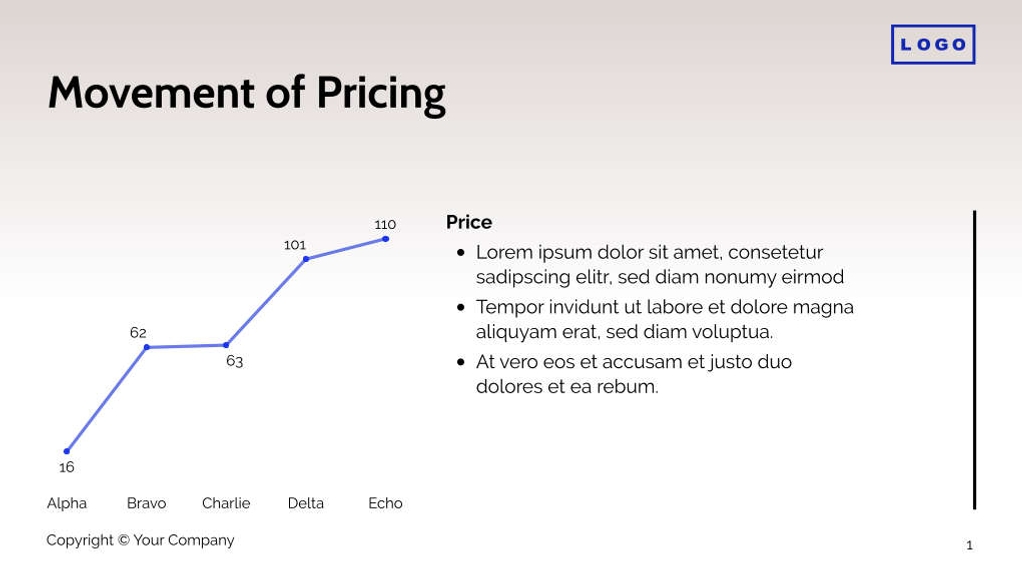Image resolution: width=1022 pixels, height=575 pixels.
Task: Click the Copyright Your Company footer
Action: coord(140,540)
